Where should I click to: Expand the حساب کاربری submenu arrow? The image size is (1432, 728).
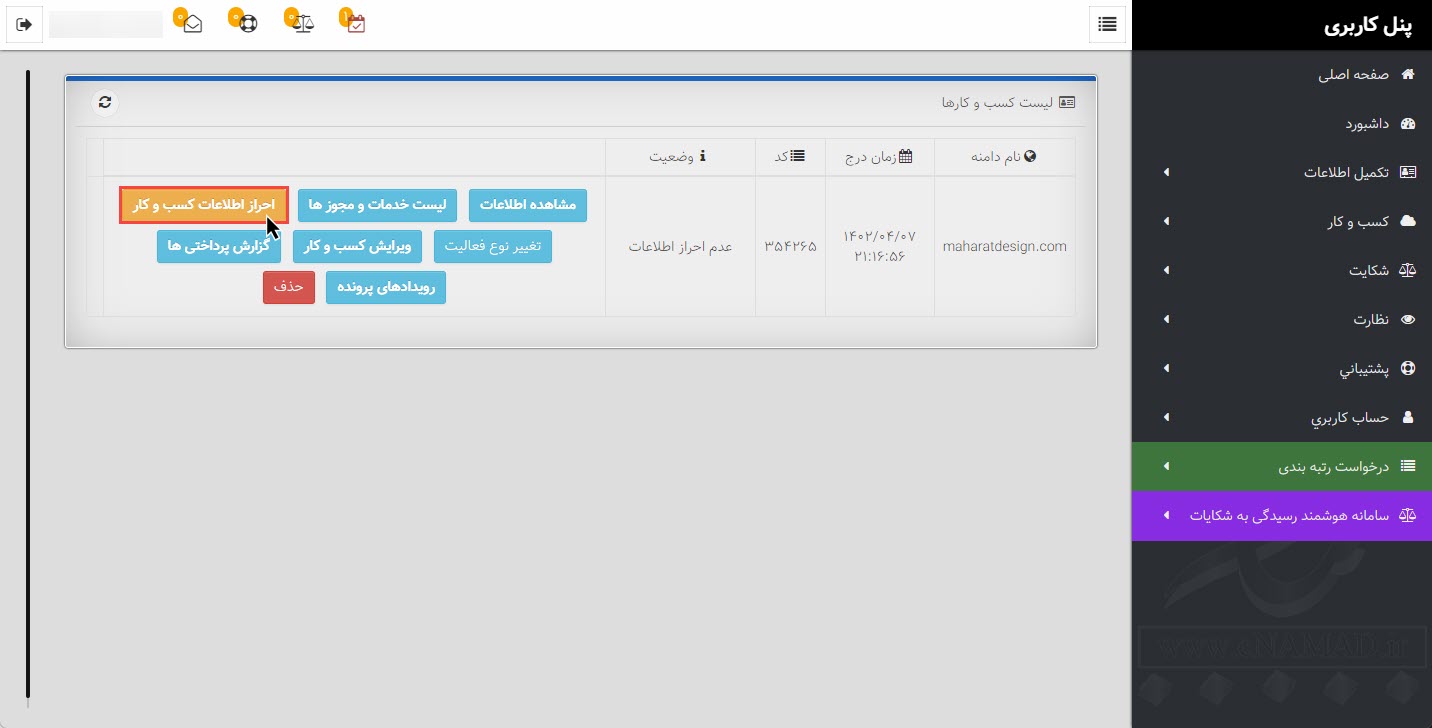pos(1166,417)
